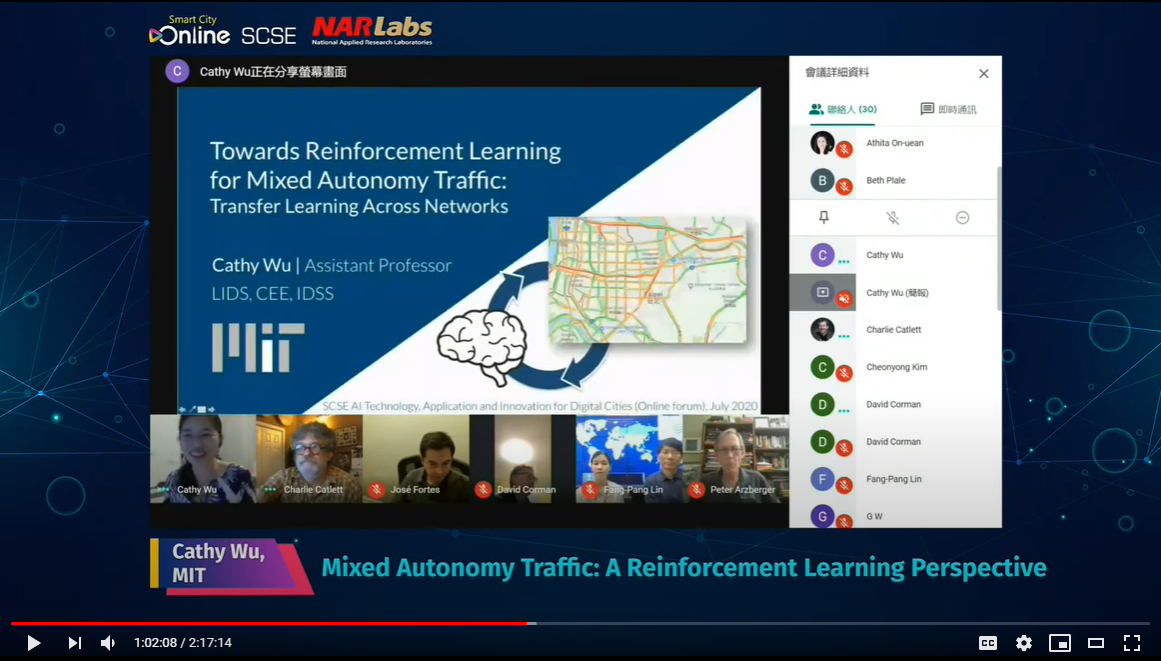Switch to the instant messaging tab
The height and width of the screenshot is (661, 1161).
pyautogui.click(x=948, y=109)
